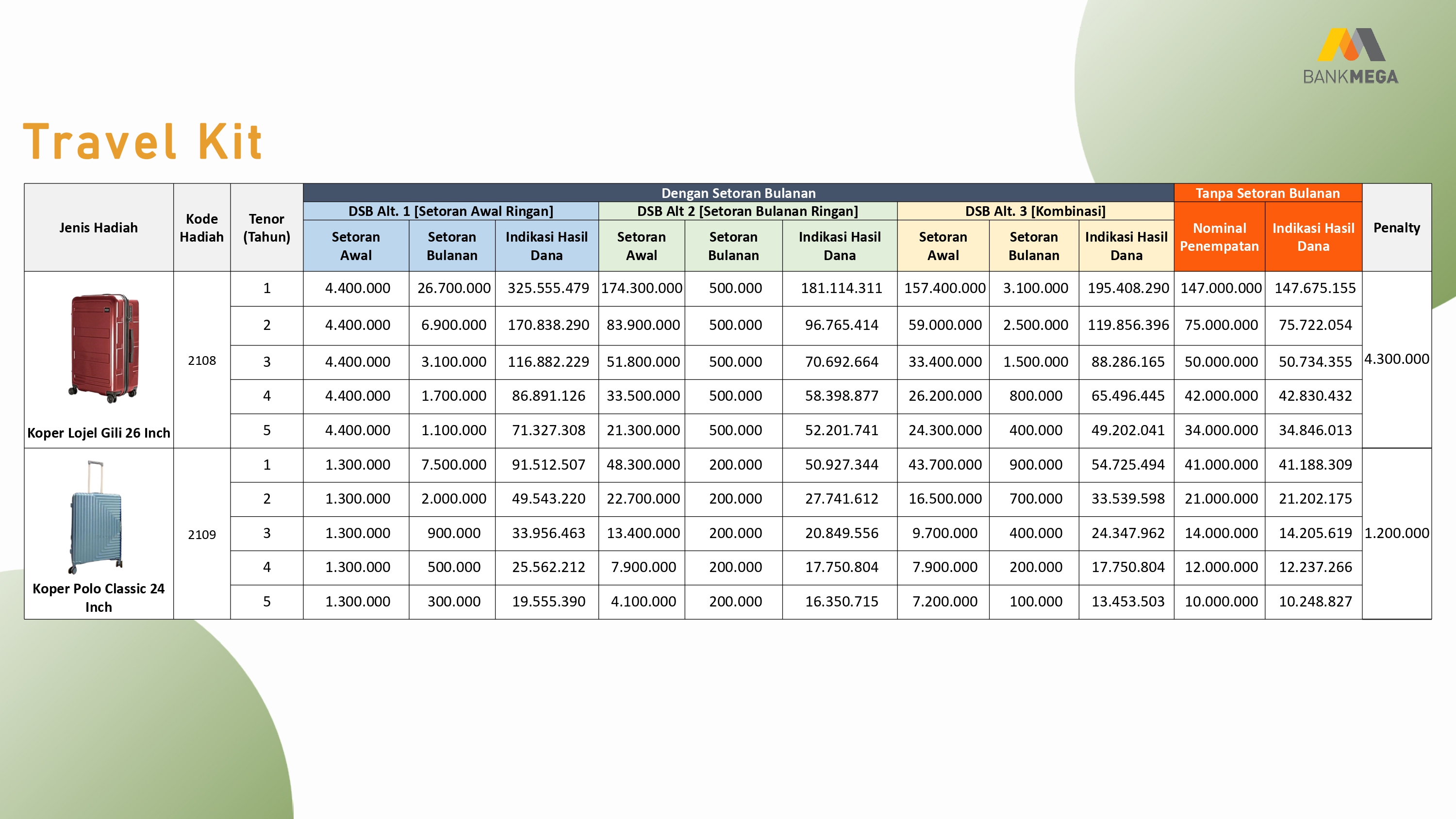
Task: Click 'DSB Alt. 3 [Kombinasi]' header
Action: pyautogui.click(x=1035, y=211)
